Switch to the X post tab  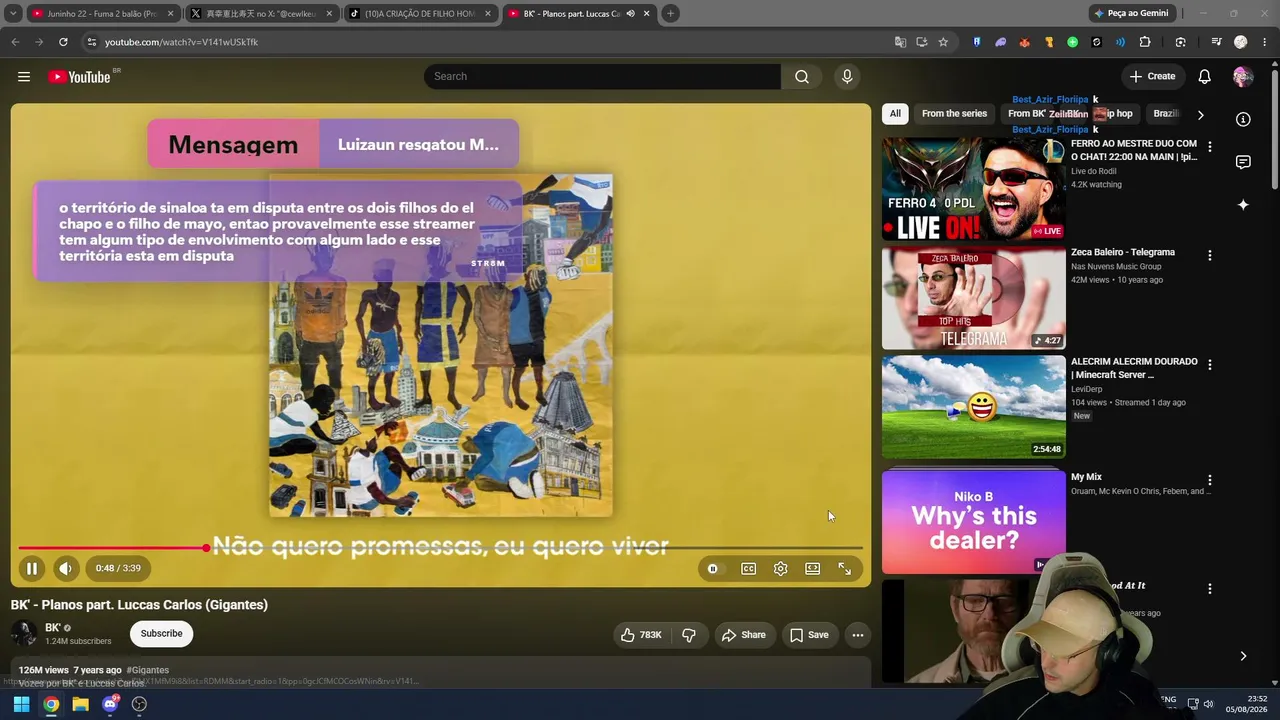[261, 14]
